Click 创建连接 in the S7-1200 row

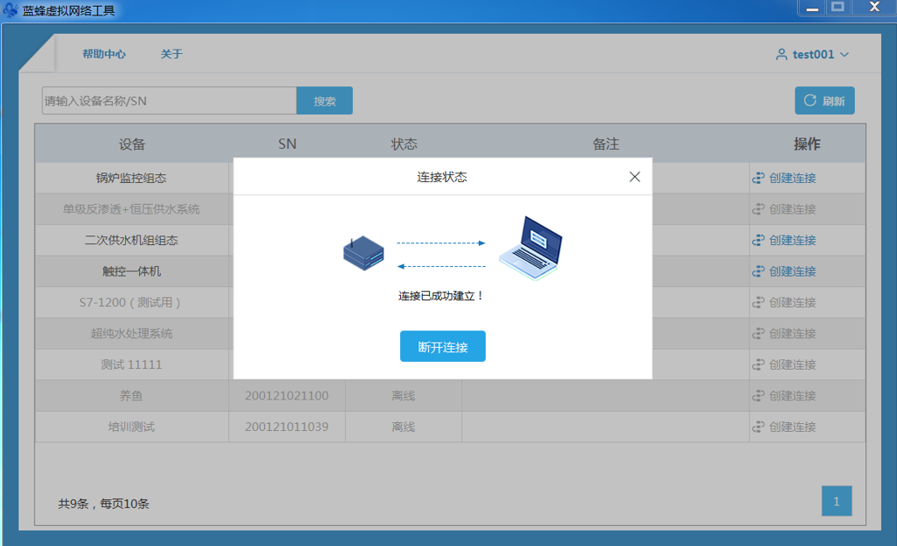(784, 302)
